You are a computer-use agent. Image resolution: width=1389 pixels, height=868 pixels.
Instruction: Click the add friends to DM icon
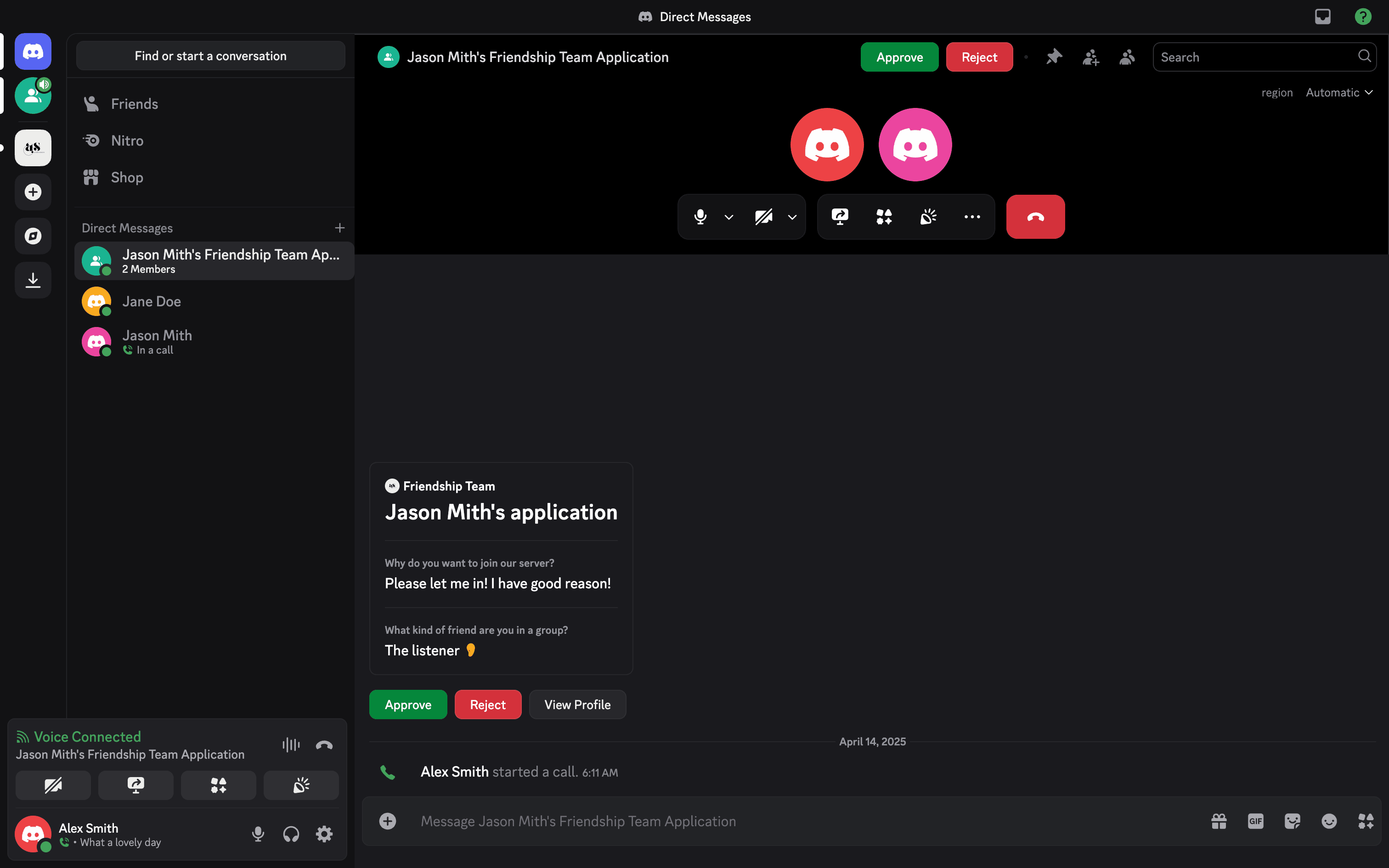click(1090, 57)
